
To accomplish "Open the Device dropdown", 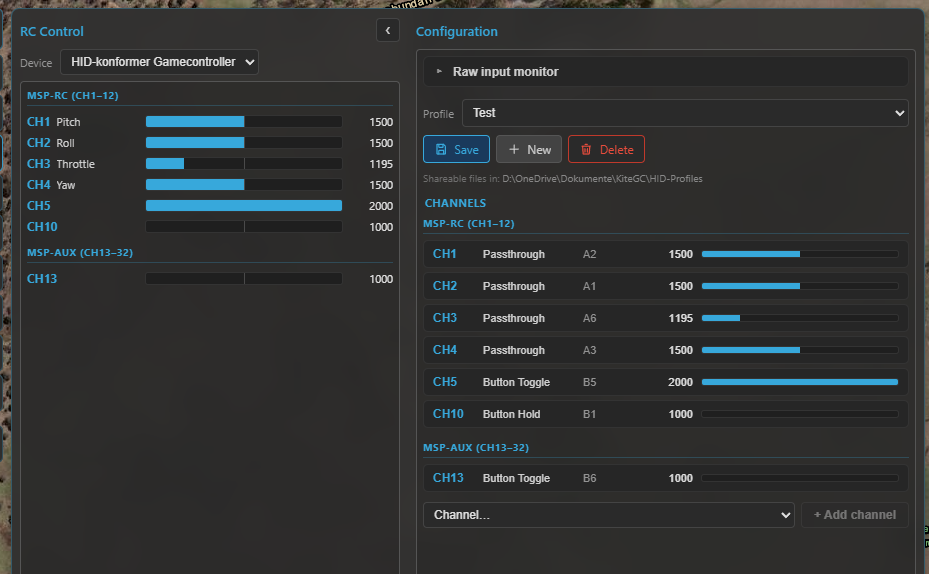I will click(x=159, y=62).
